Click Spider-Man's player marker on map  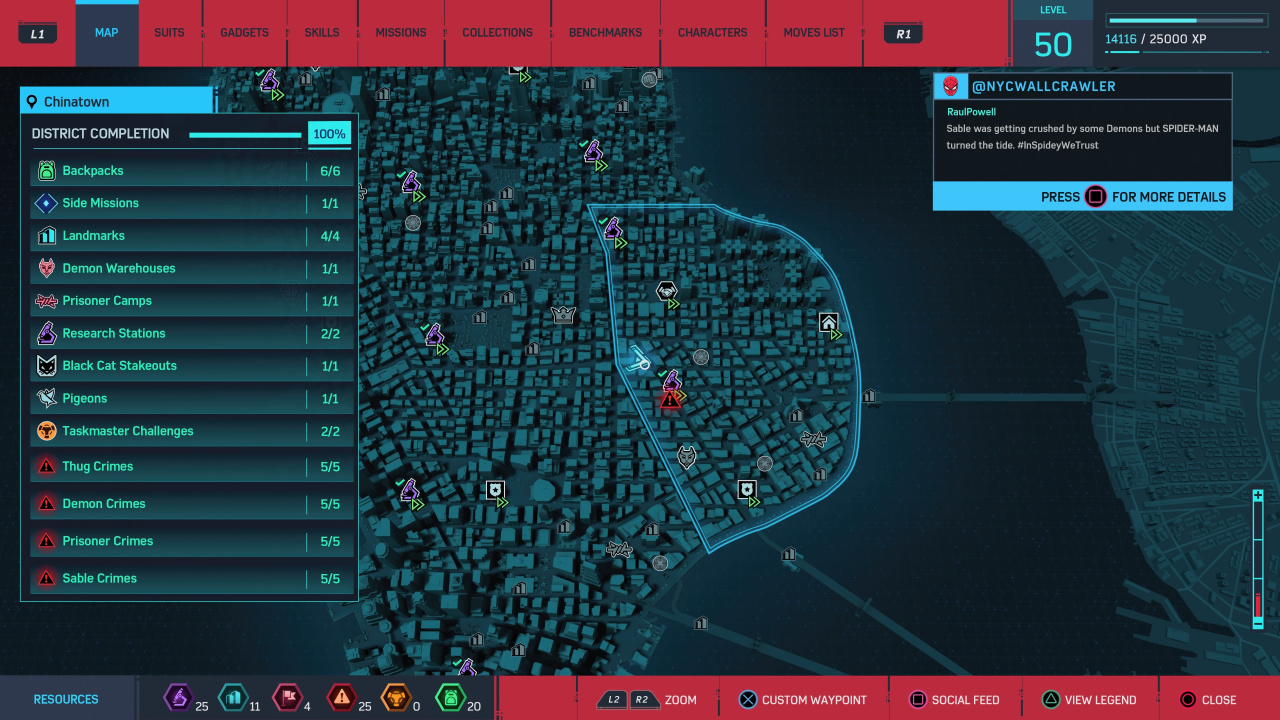tap(637, 359)
